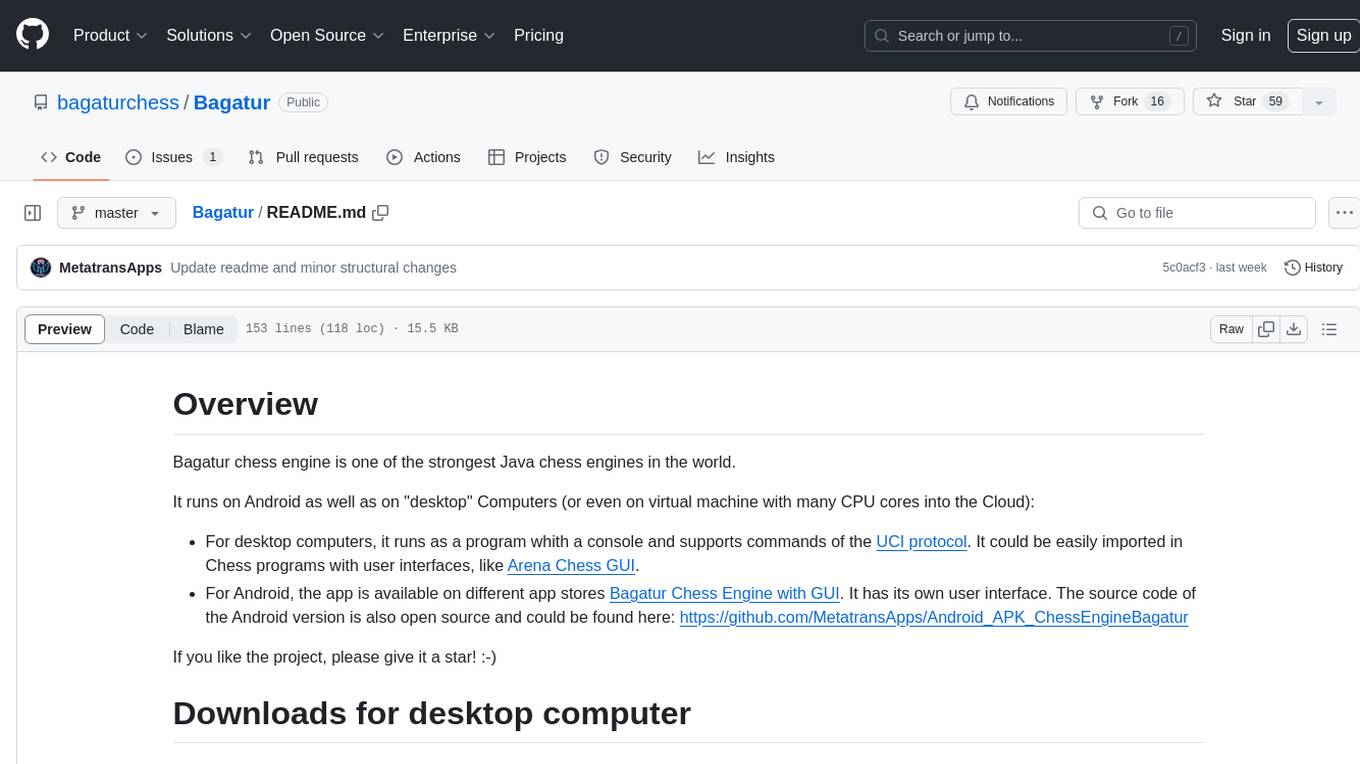Expand the Solutions menu

point(209,35)
